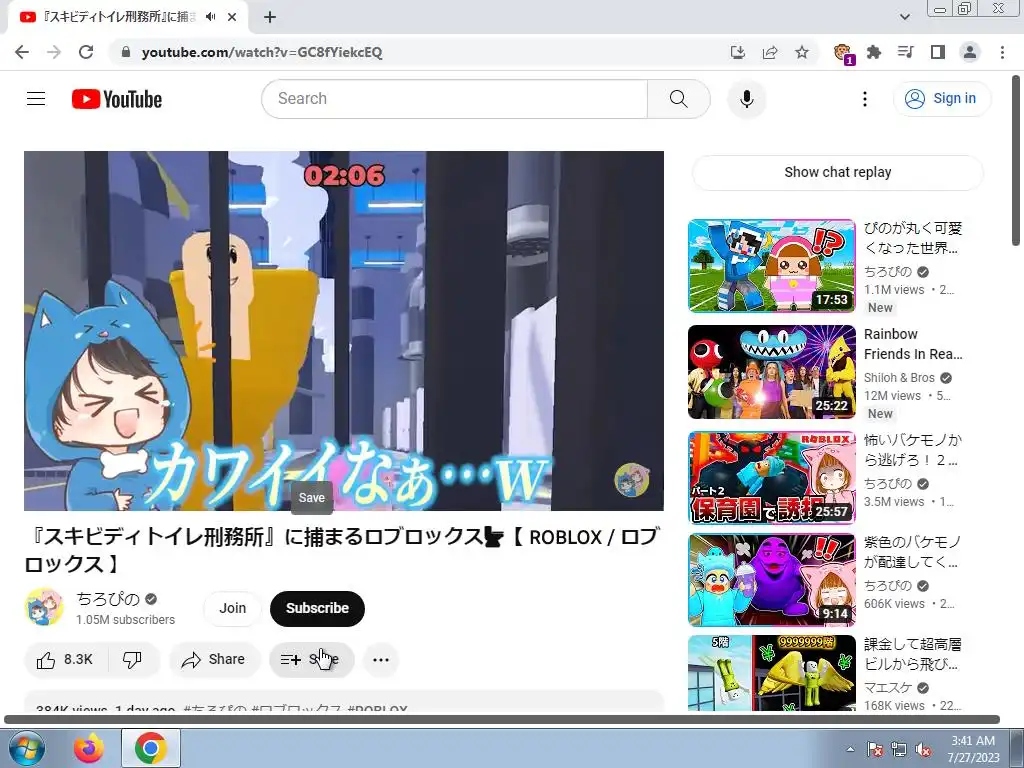Toggle the browser side panel
This screenshot has width=1024, height=768.
tap(938, 52)
